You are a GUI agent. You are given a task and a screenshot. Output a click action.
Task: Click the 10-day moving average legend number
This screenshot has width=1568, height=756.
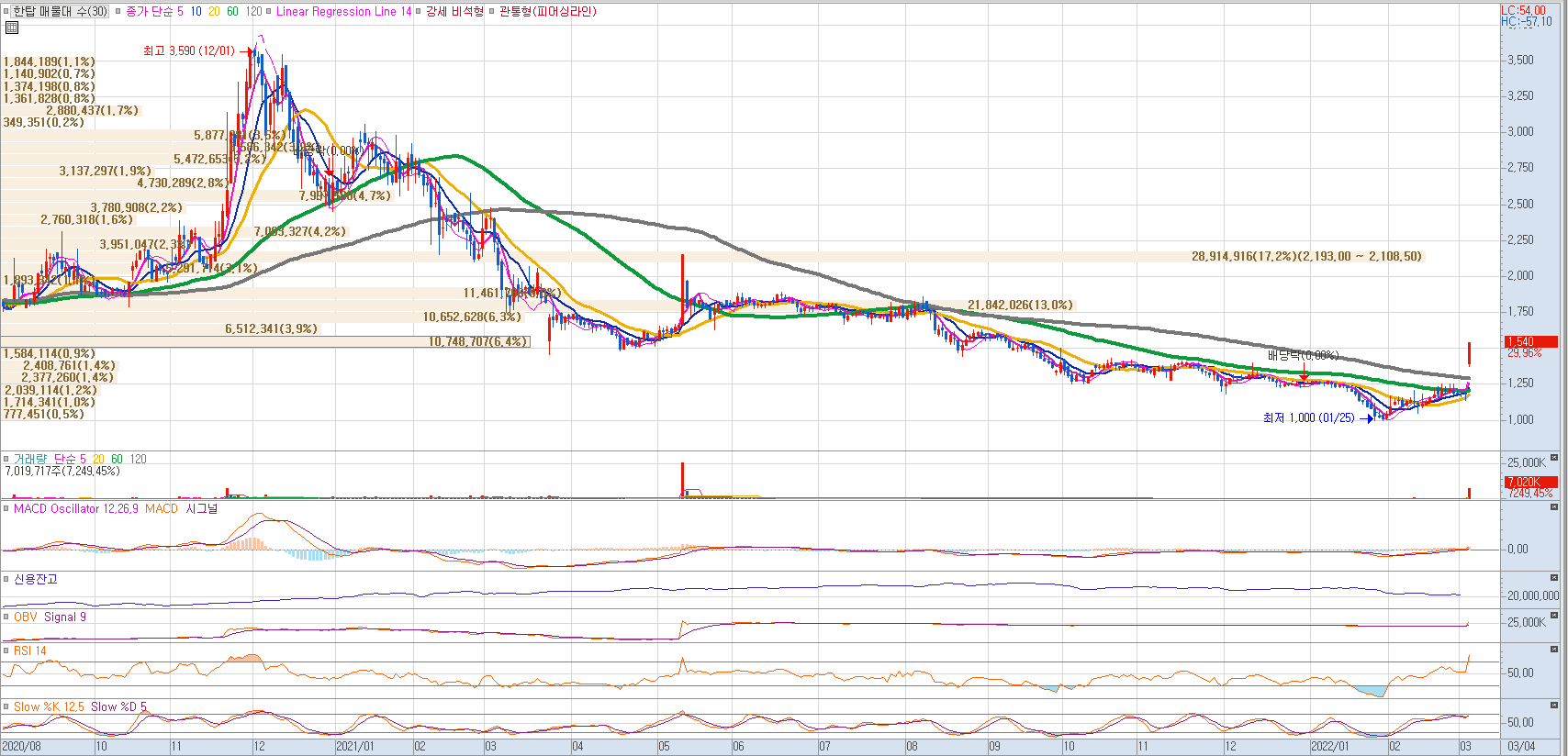196,12
